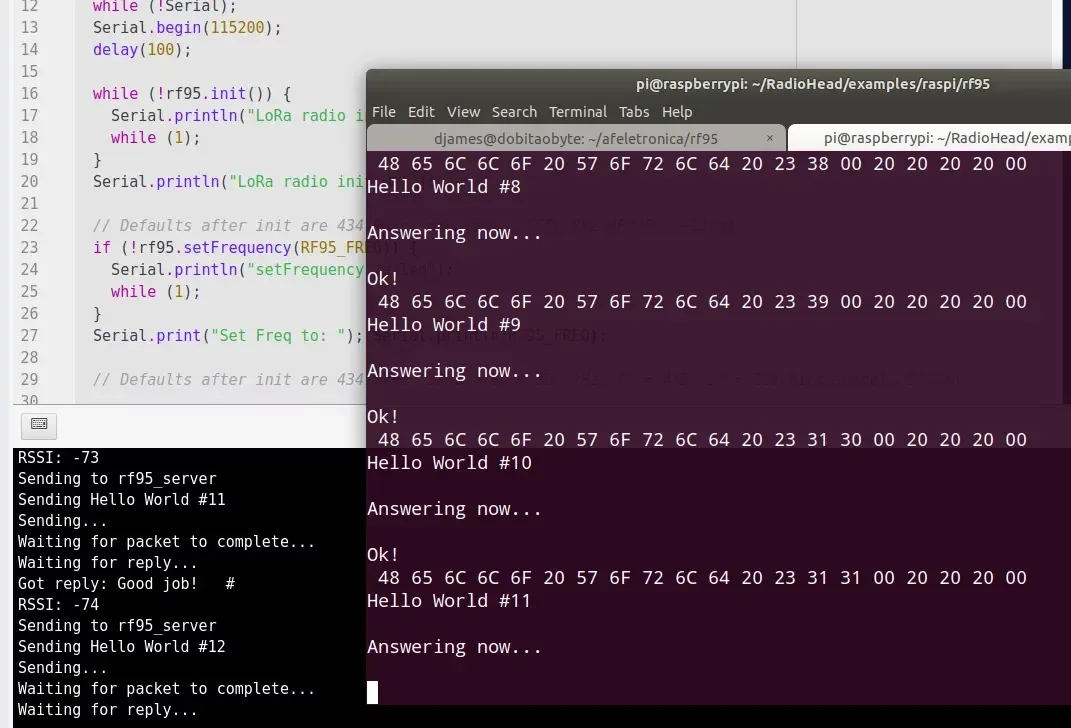Click the terminal window title bar
Screen dimensions: 1071x728
pyautogui.click(x=719, y=84)
